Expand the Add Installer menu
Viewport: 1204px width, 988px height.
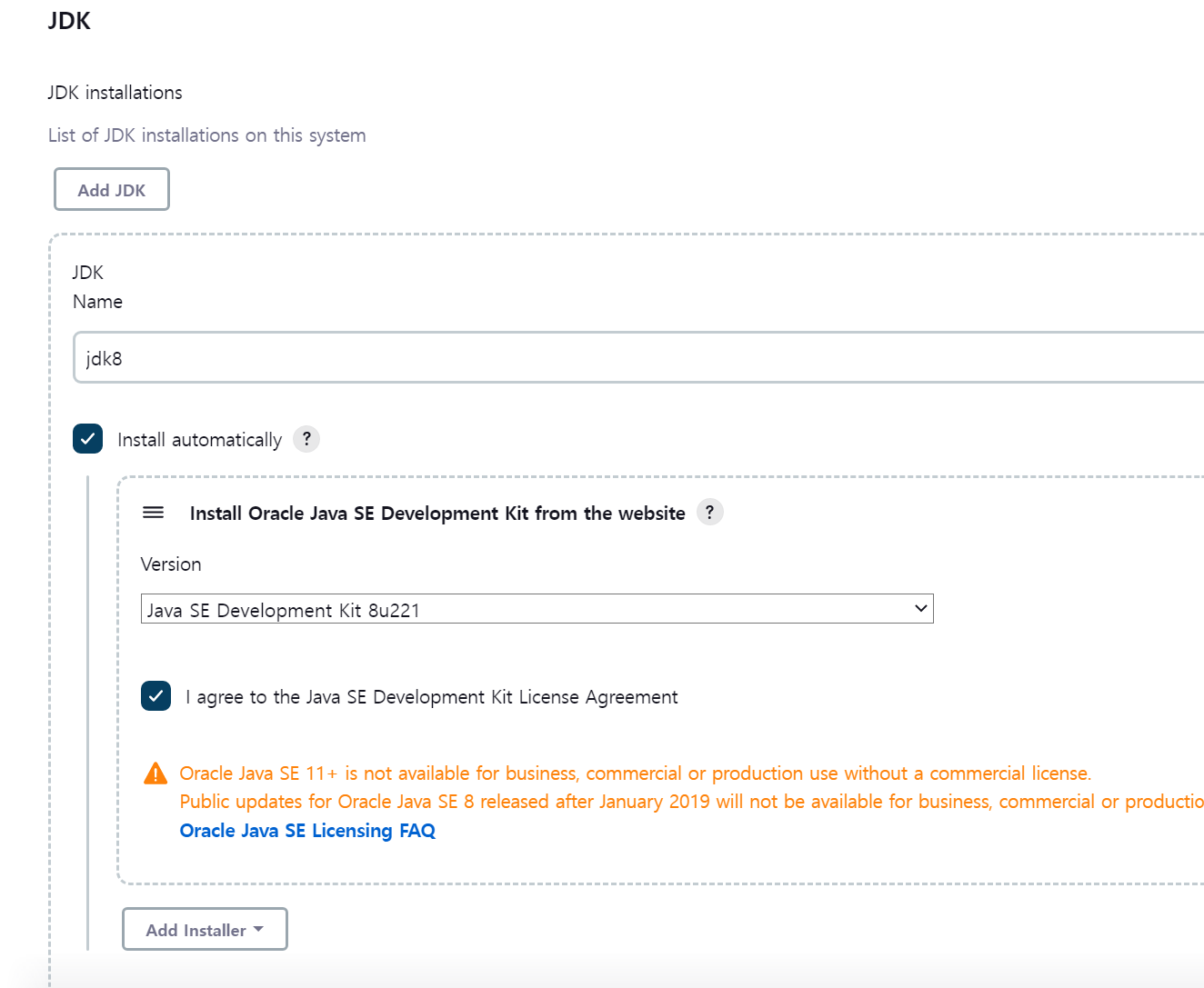205,929
